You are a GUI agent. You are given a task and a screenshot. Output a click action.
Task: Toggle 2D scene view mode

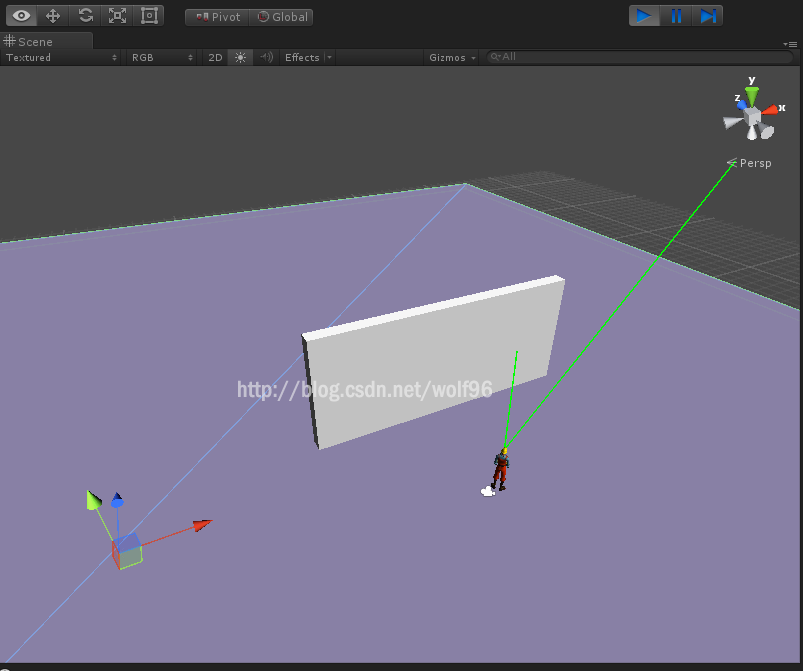(215, 57)
